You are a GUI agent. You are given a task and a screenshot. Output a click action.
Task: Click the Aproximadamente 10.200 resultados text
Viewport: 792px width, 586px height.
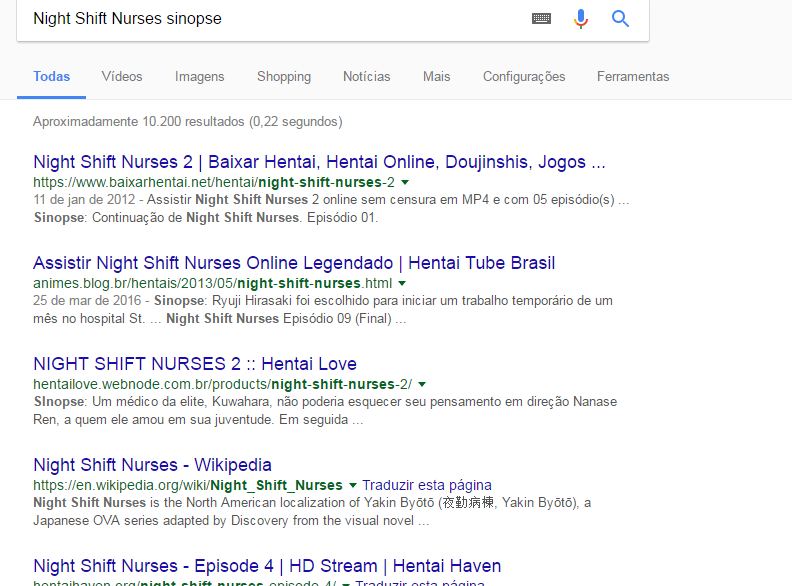(x=188, y=122)
